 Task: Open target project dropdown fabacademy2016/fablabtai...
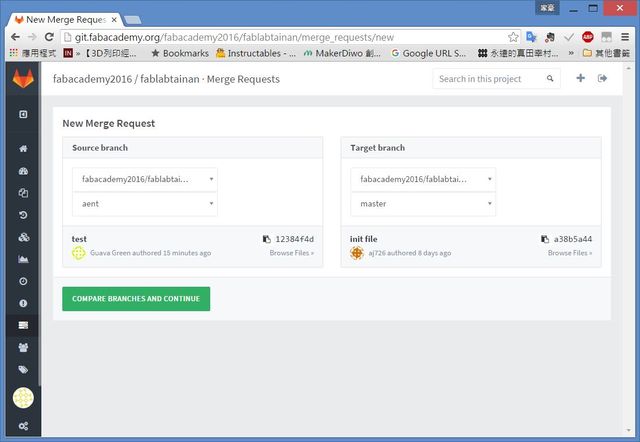coord(423,179)
